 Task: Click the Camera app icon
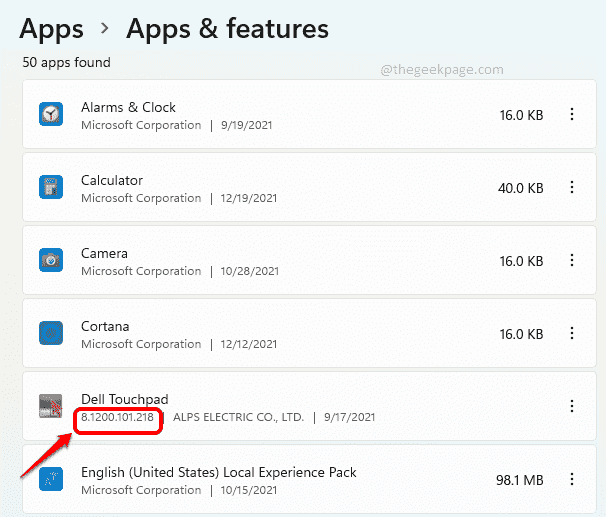pyautogui.click(x=51, y=261)
